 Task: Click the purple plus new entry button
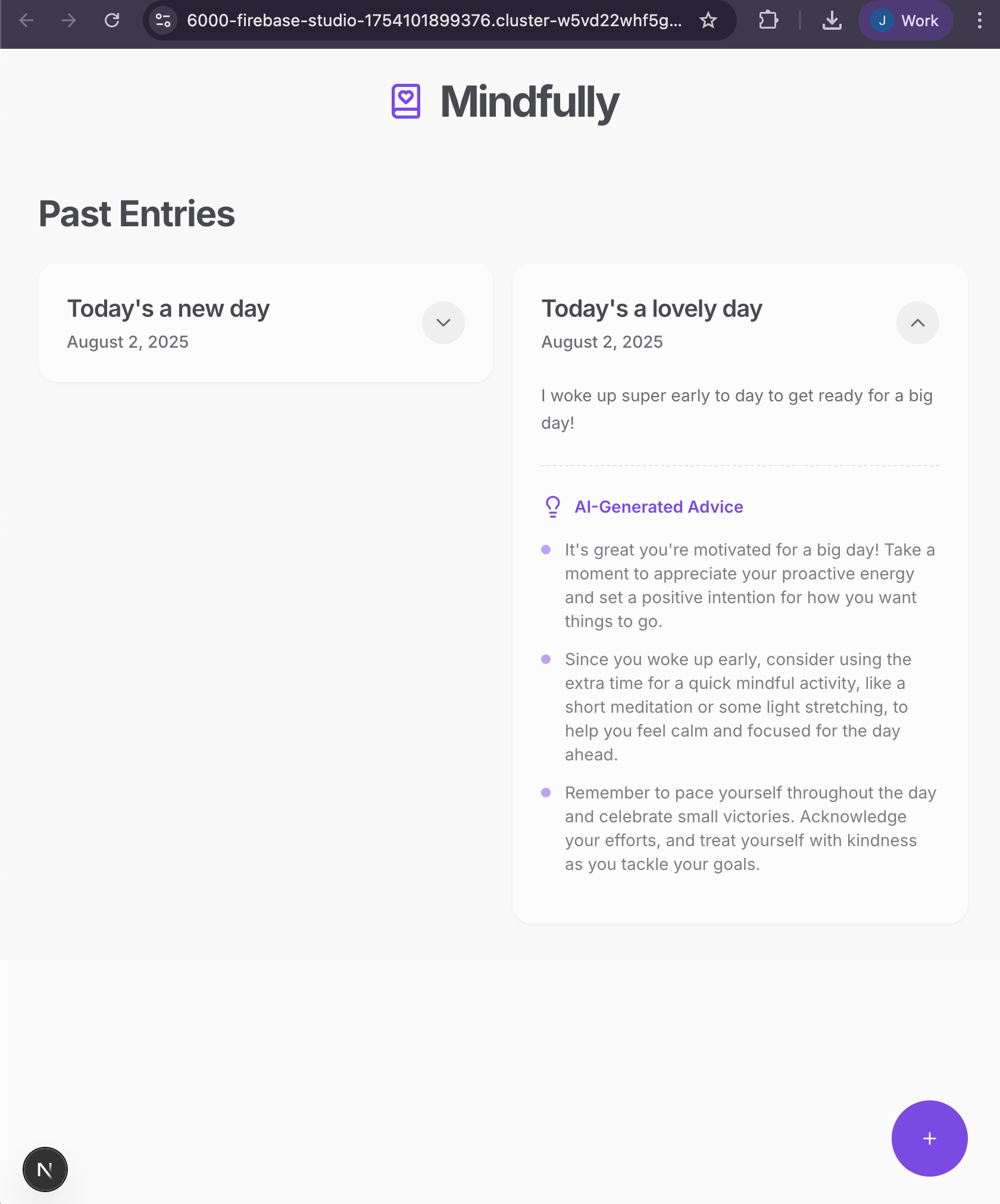click(x=929, y=1138)
